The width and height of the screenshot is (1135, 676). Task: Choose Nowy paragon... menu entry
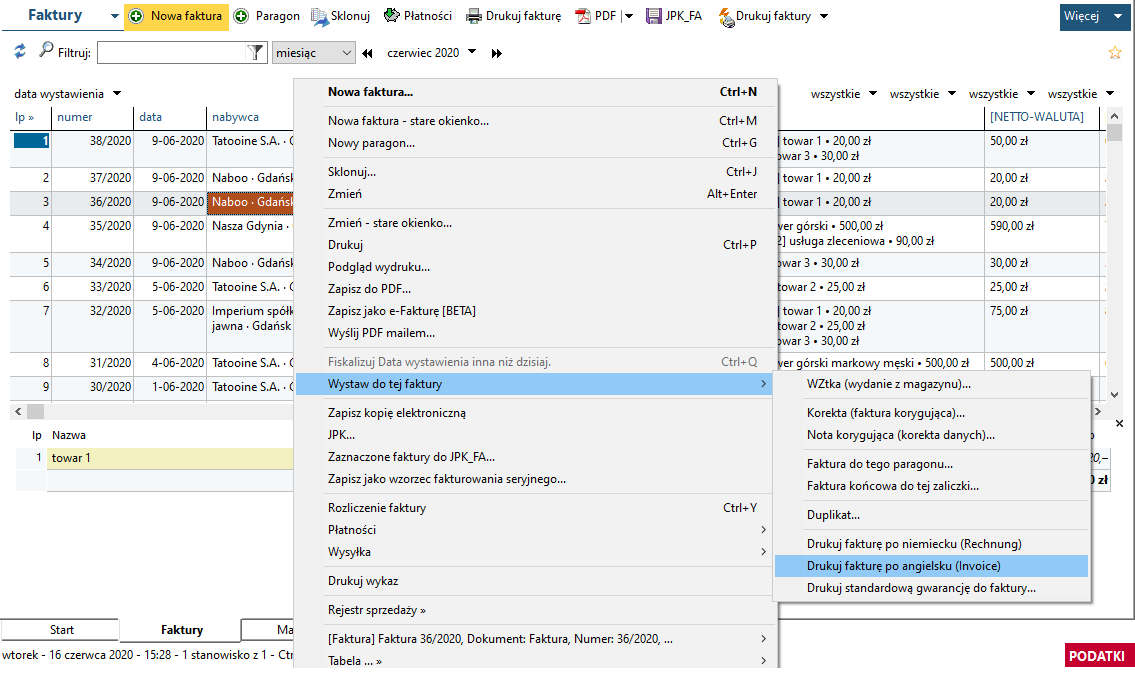[536, 143]
